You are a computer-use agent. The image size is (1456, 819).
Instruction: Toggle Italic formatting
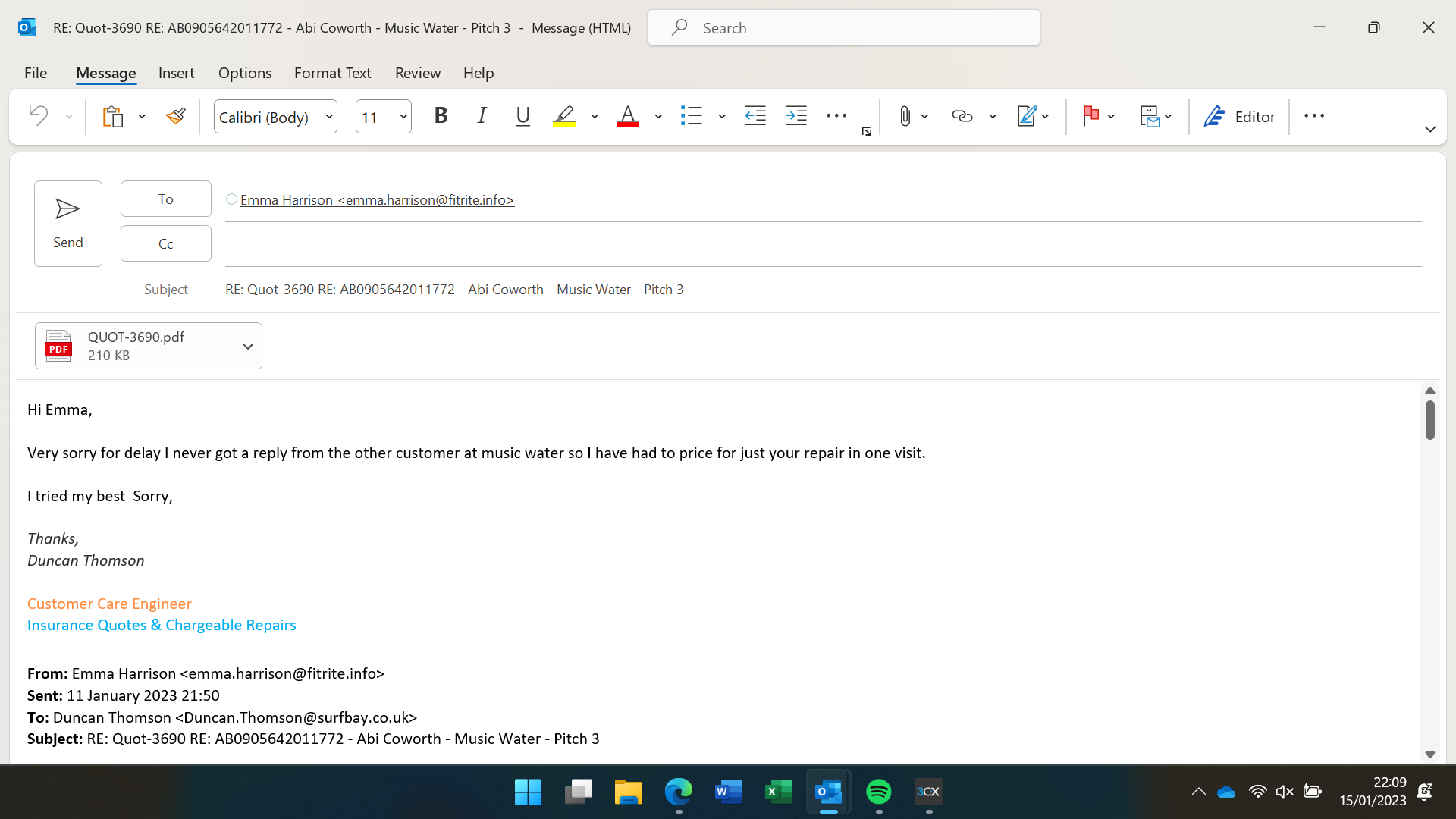tap(482, 116)
